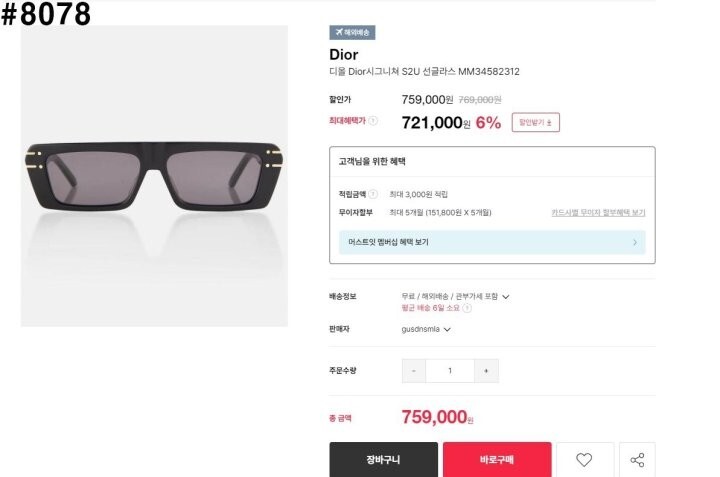Click the Dior brand name
The height and width of the screenshot is (477, 720).
click(343, 55)
